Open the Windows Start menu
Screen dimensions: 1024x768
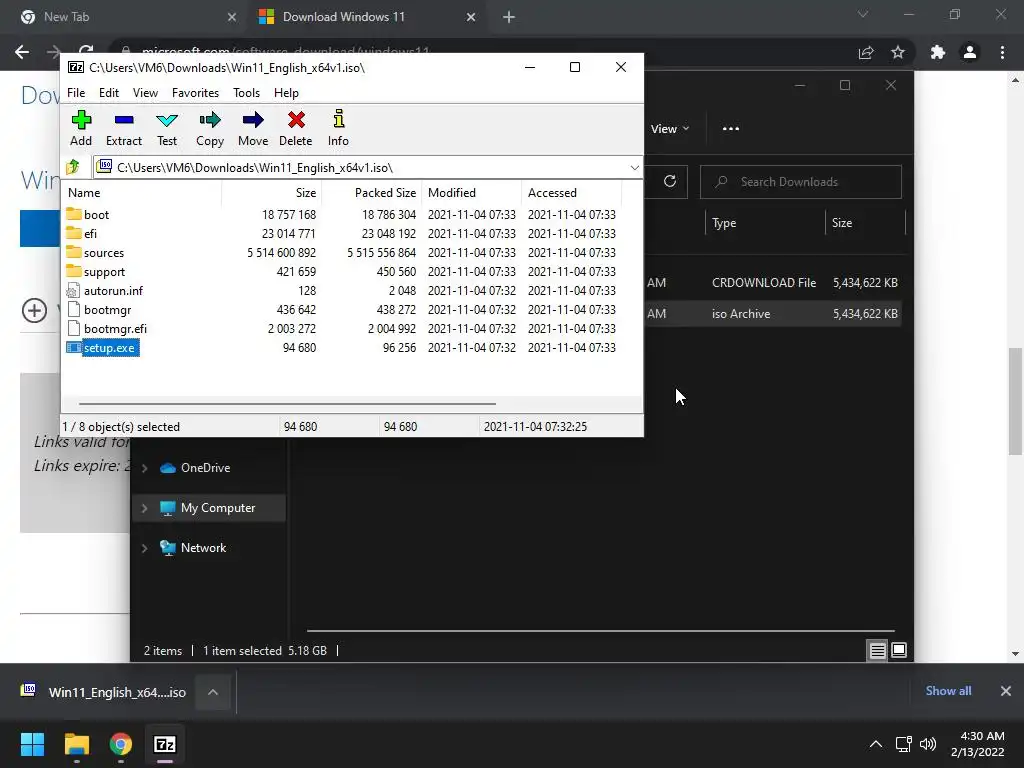click(x=32, y=744)
